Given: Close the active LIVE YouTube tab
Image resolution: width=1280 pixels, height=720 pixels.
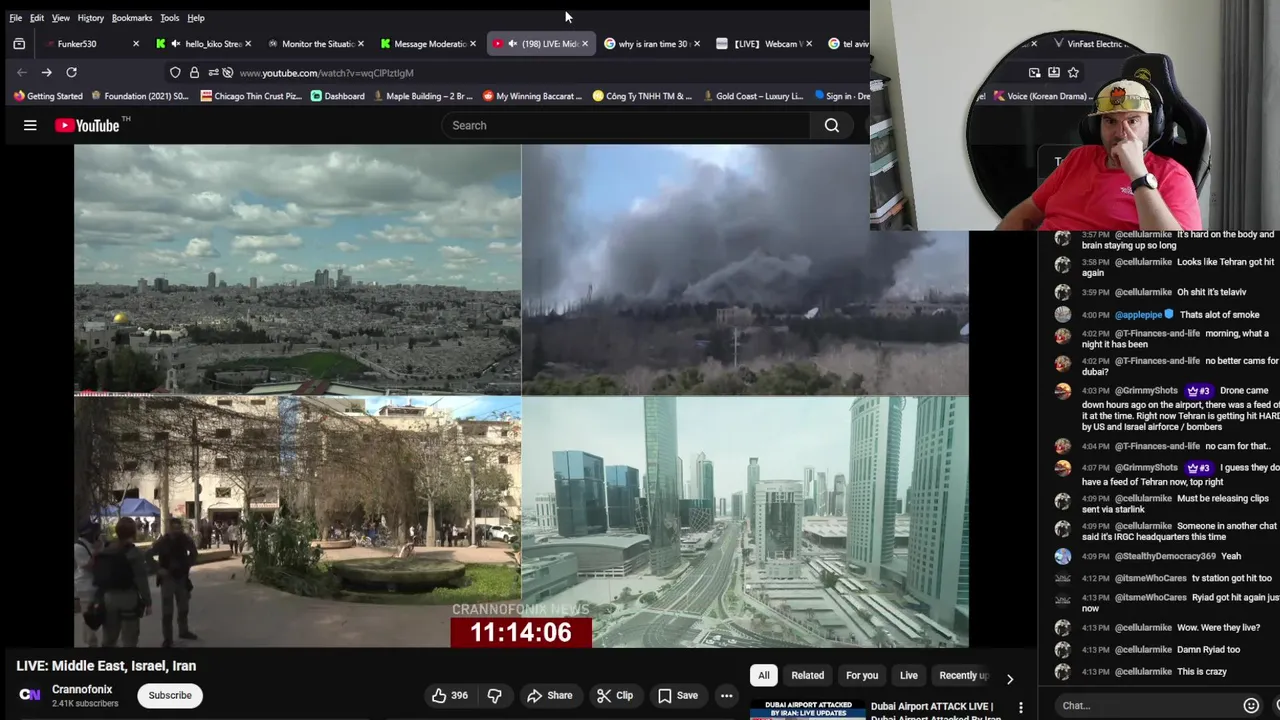Looking at the screenshot, I should [585, 44].
